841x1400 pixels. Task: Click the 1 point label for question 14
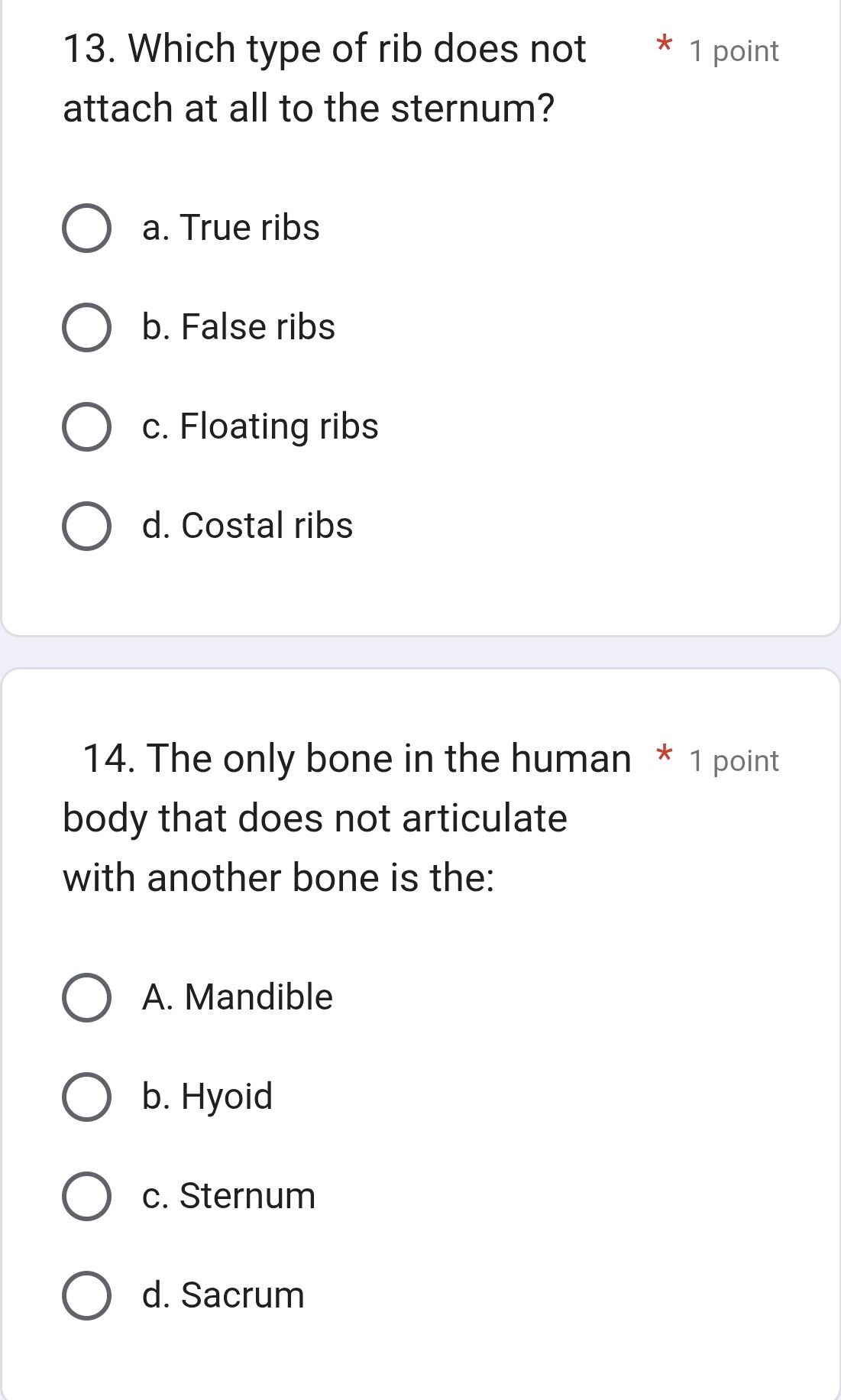pyautogui.click(x=733, y=760)
